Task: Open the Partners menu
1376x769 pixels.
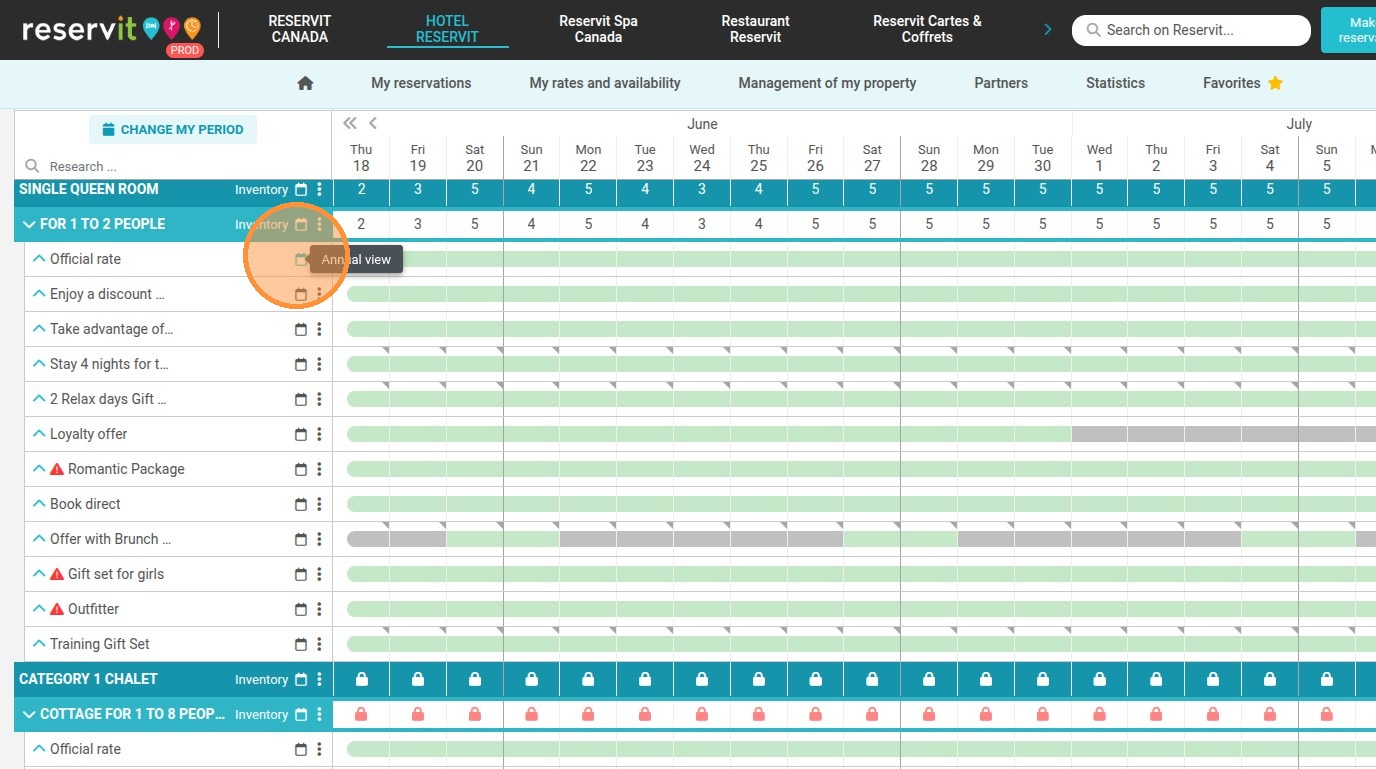Action: point(1001,83)
